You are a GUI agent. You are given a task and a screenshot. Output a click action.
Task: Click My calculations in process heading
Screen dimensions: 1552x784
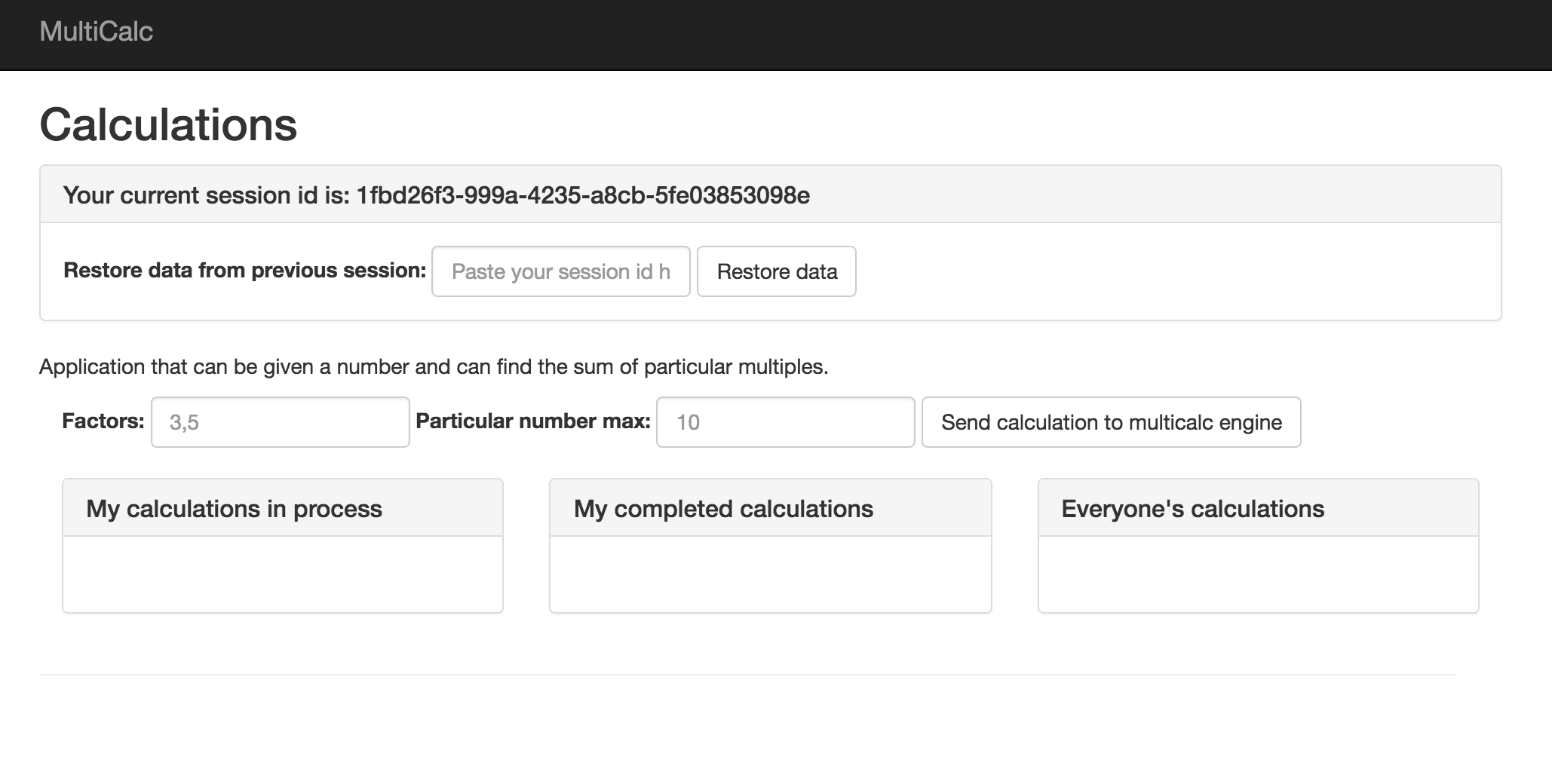pos(234,509)
